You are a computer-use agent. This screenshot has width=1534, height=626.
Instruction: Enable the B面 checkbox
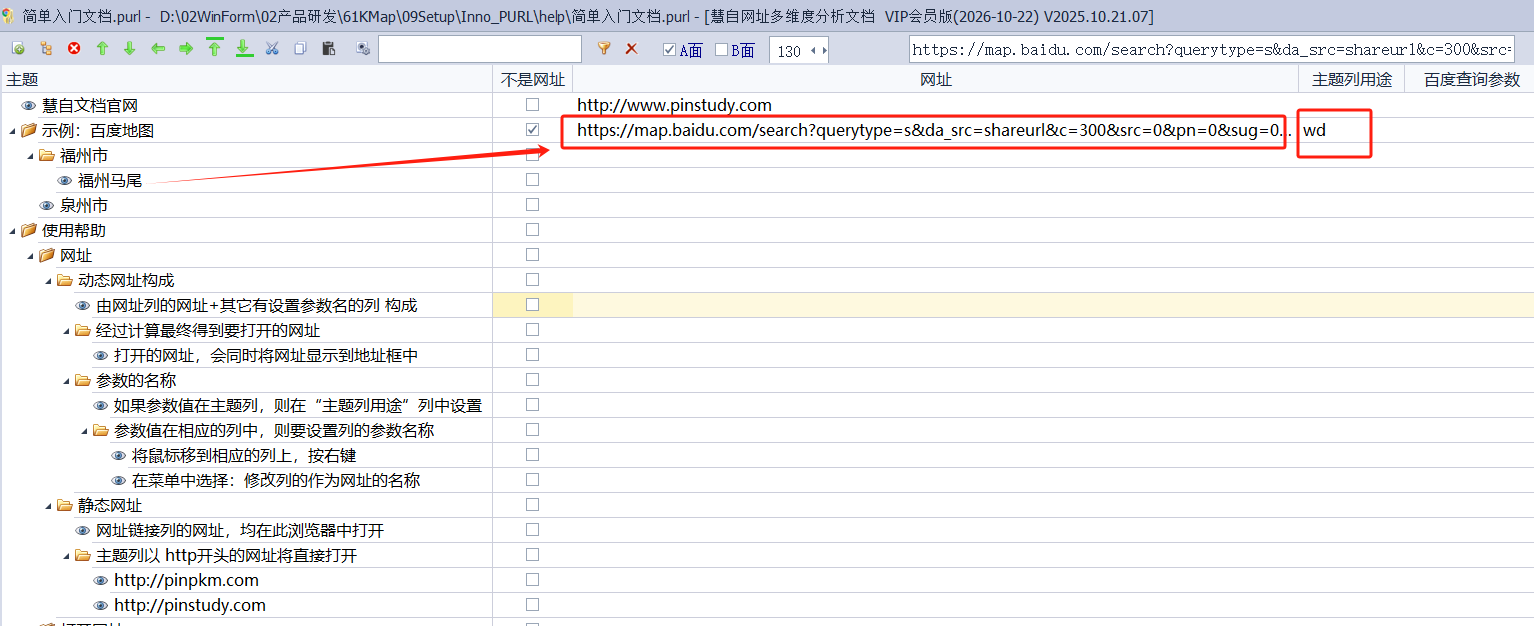[x=722, y=50]
